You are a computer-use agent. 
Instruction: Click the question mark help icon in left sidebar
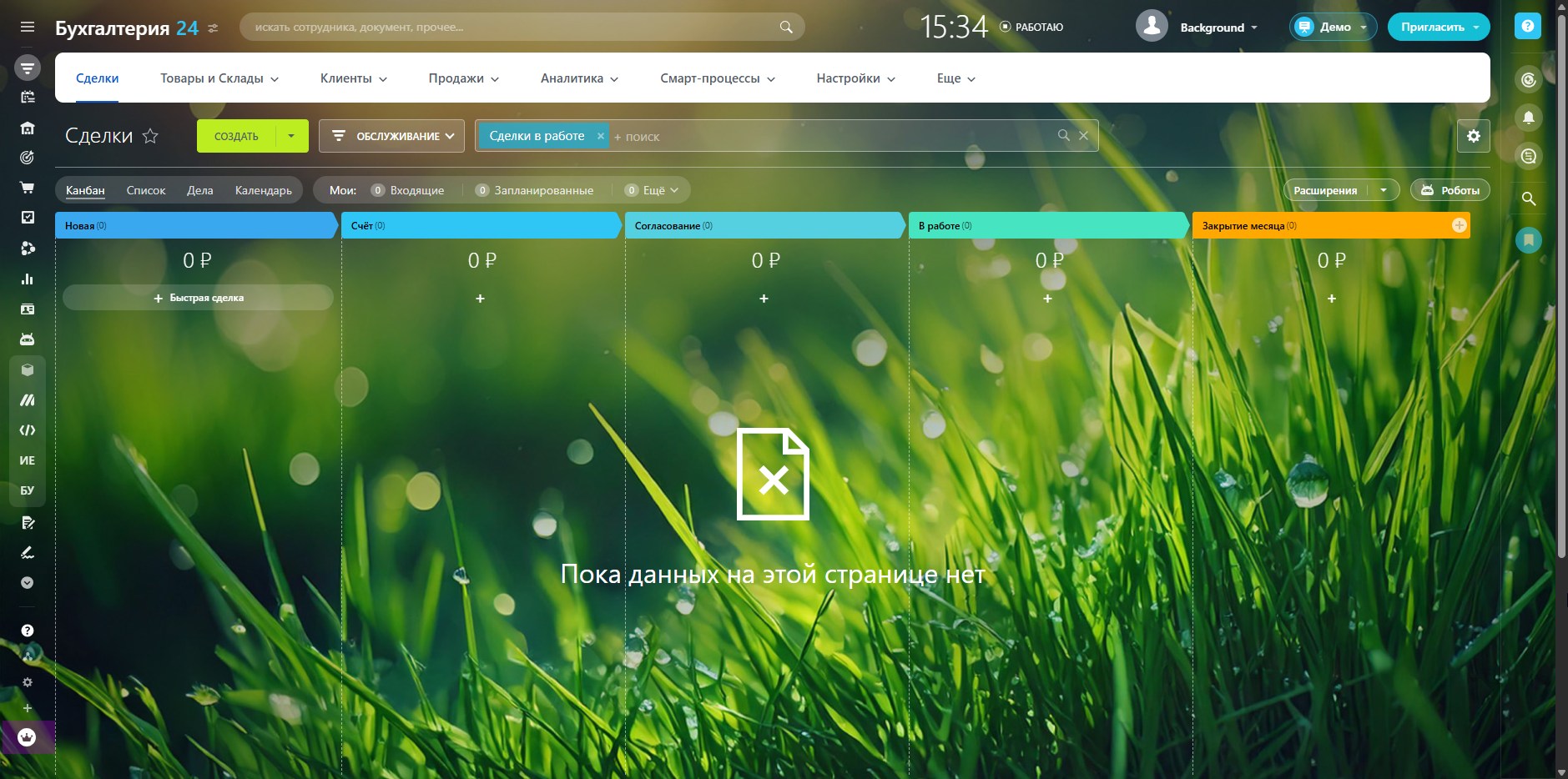click(x=28, y=631)
